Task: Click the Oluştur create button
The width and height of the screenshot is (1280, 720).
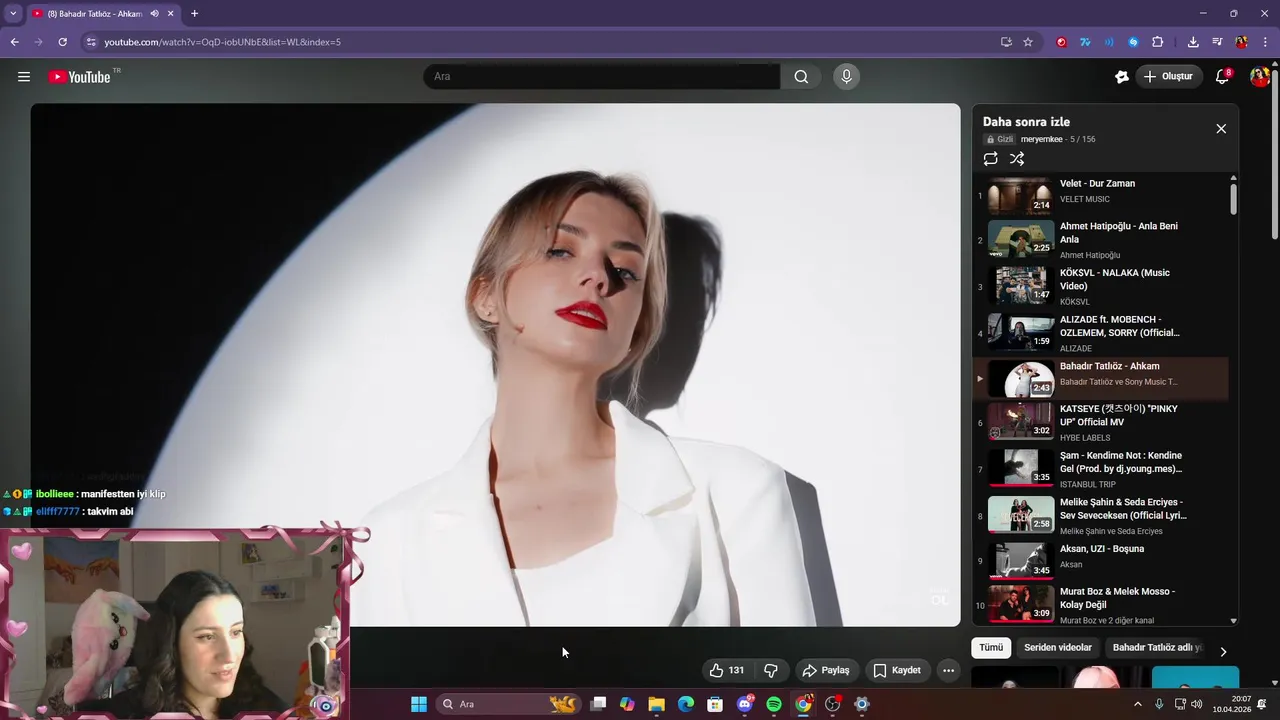Action: pyautogui.click(x=1168, y=77)
